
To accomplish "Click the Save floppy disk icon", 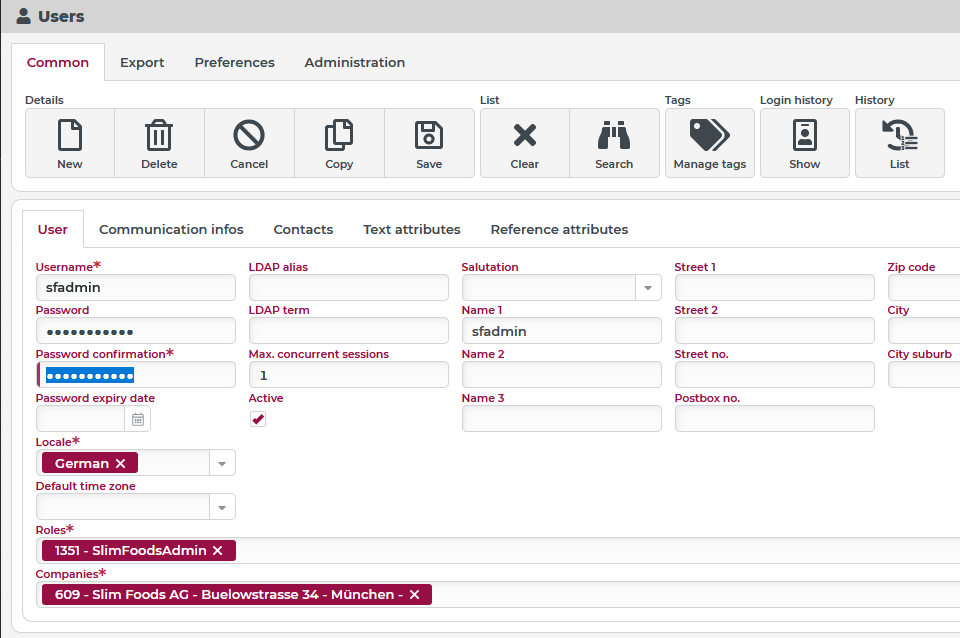I will pos(429,135).
